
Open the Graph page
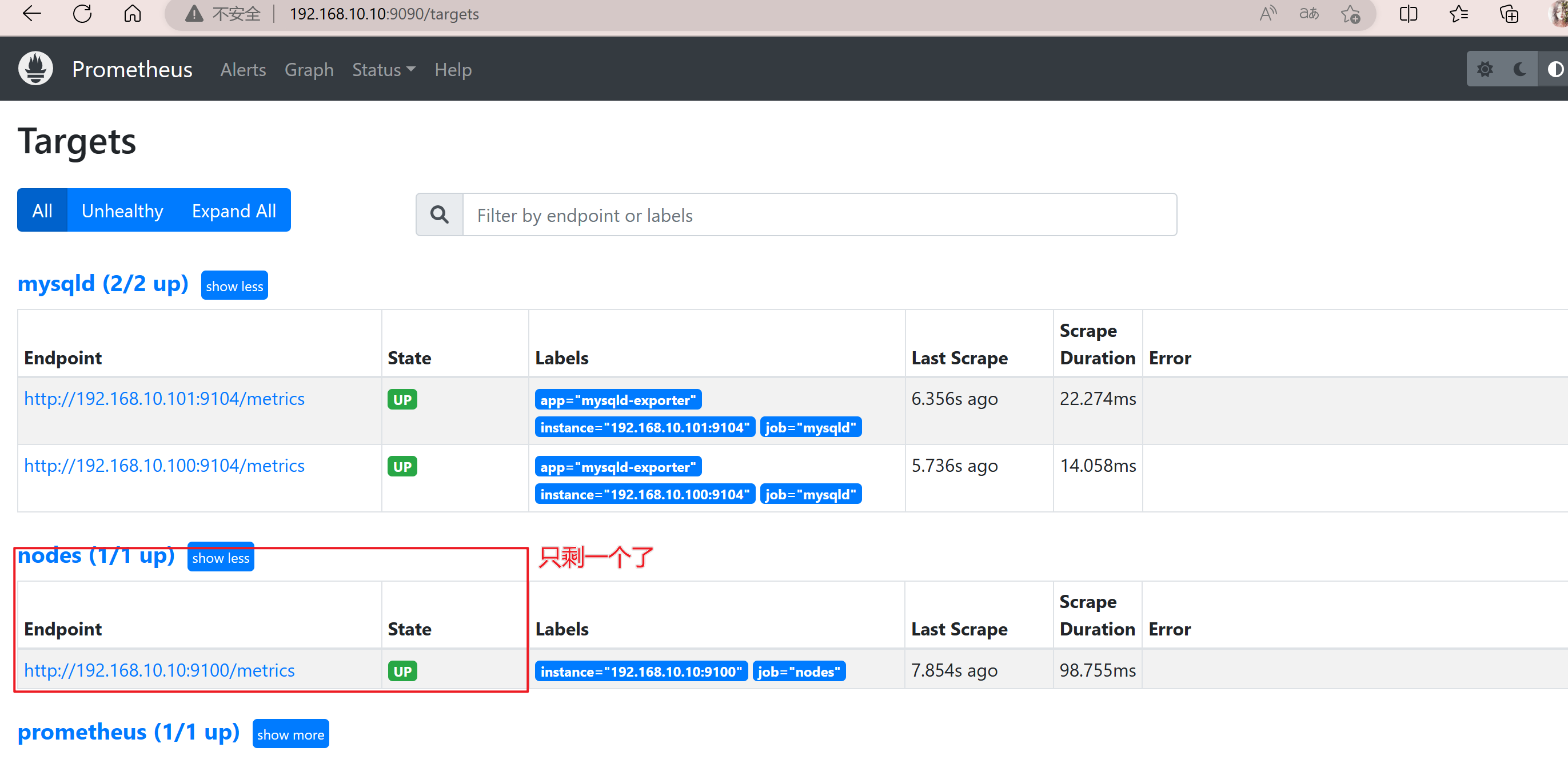(x=309, y=70)
